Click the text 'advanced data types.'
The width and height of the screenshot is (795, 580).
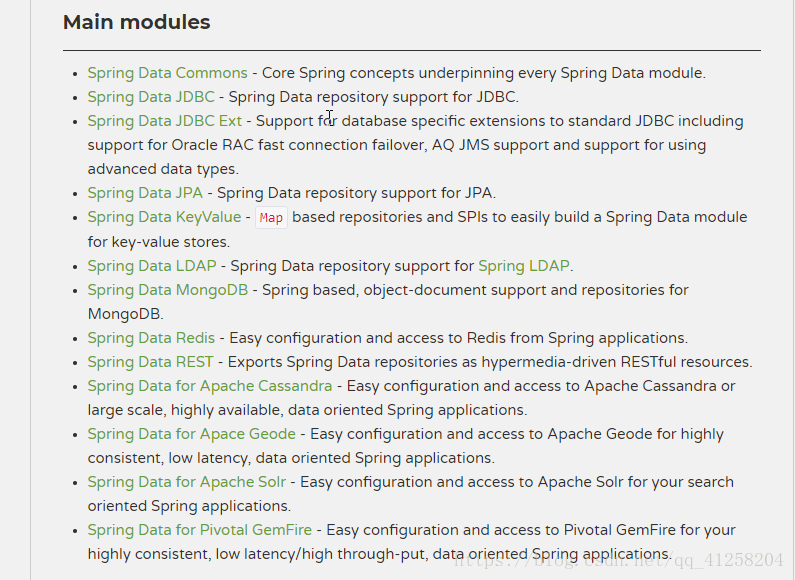pos(163,169)
